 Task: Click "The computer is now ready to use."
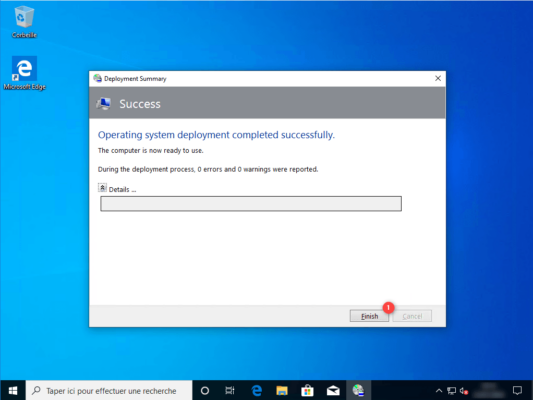coord(151,151)
